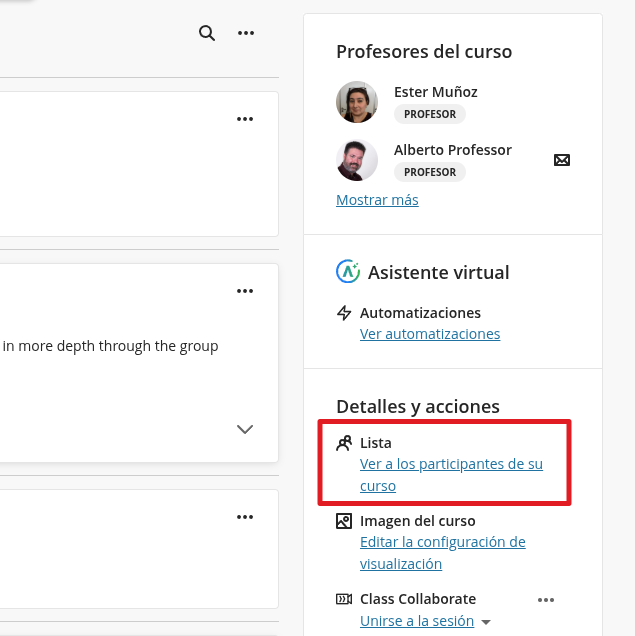Open Class Collaborate three-dot options

point(546,600)
